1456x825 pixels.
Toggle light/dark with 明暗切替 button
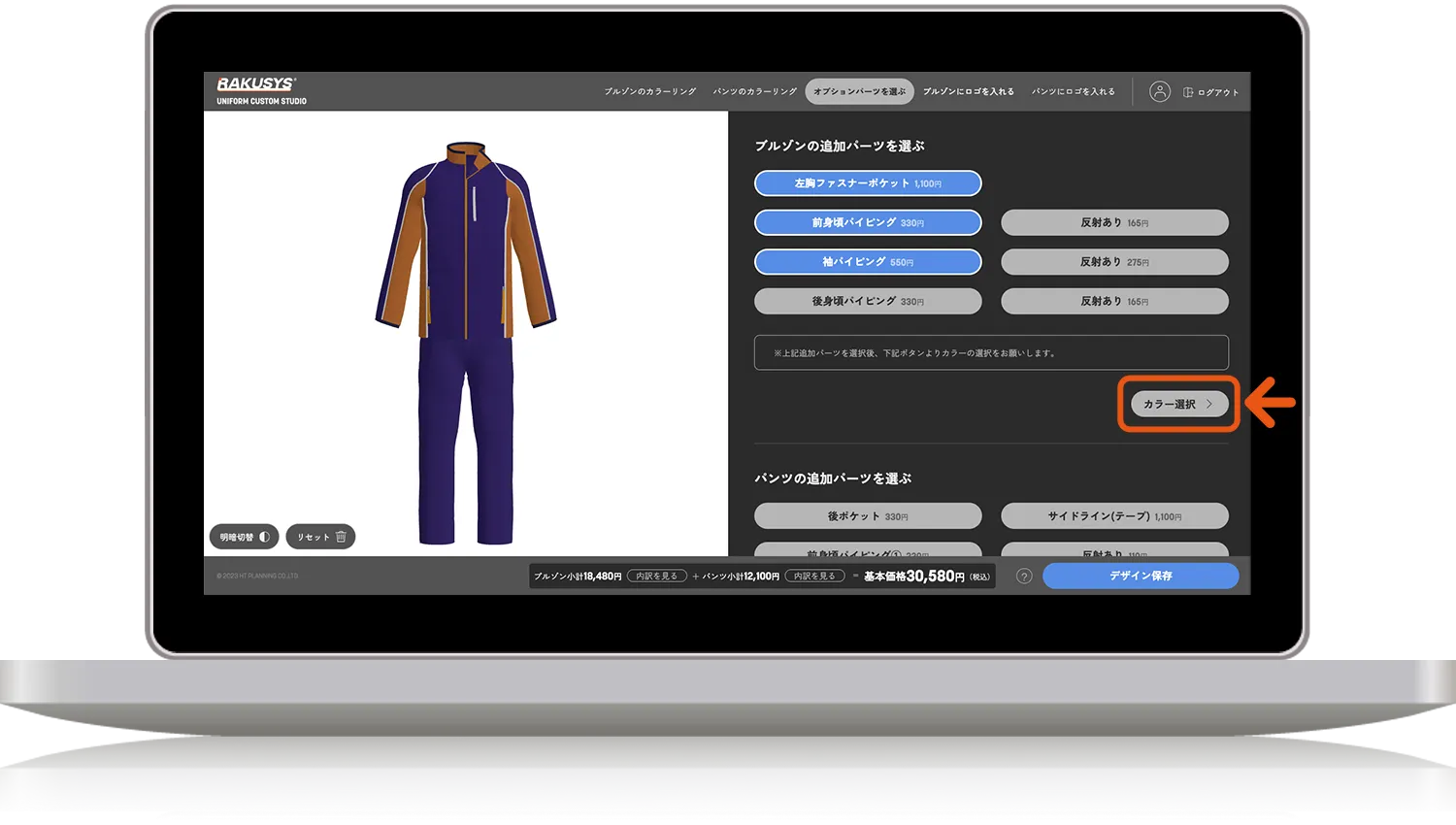click(244, 537)
